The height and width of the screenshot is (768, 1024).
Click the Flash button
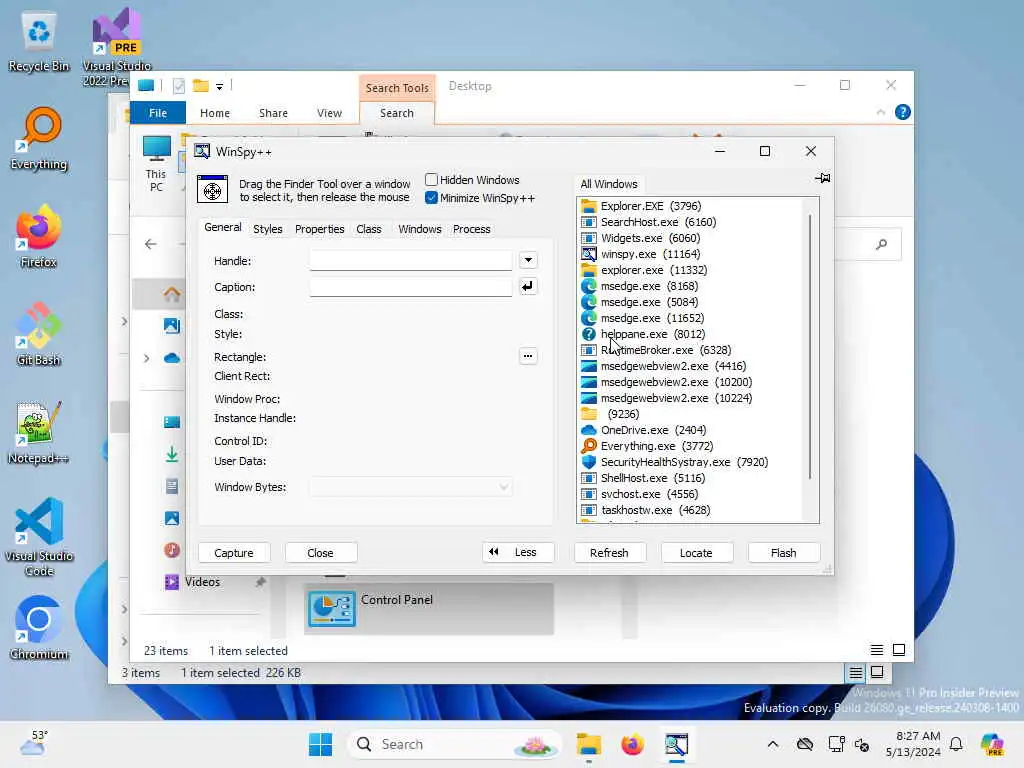coord(784,552)
